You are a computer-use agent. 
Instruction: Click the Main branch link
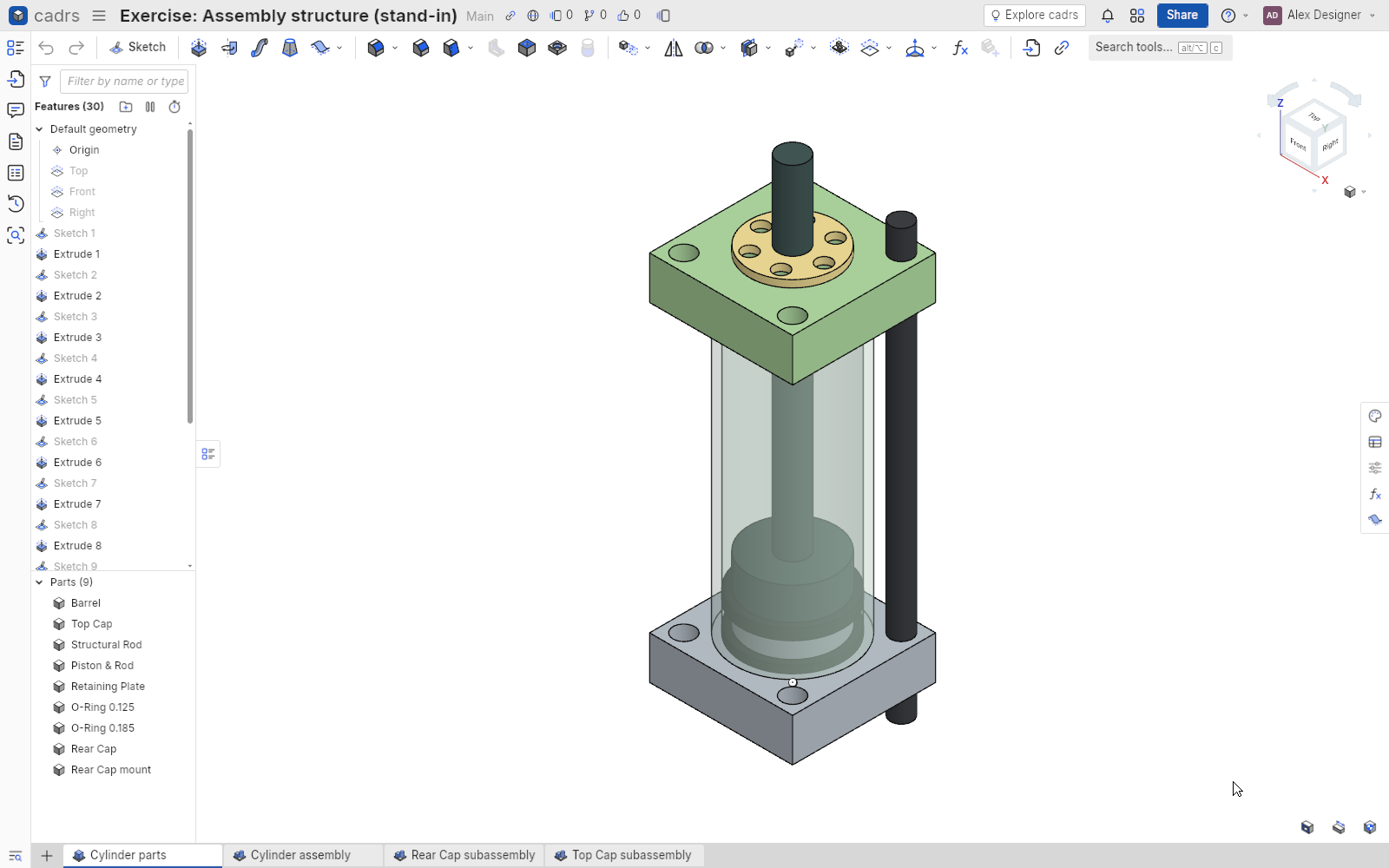(480, 16)
